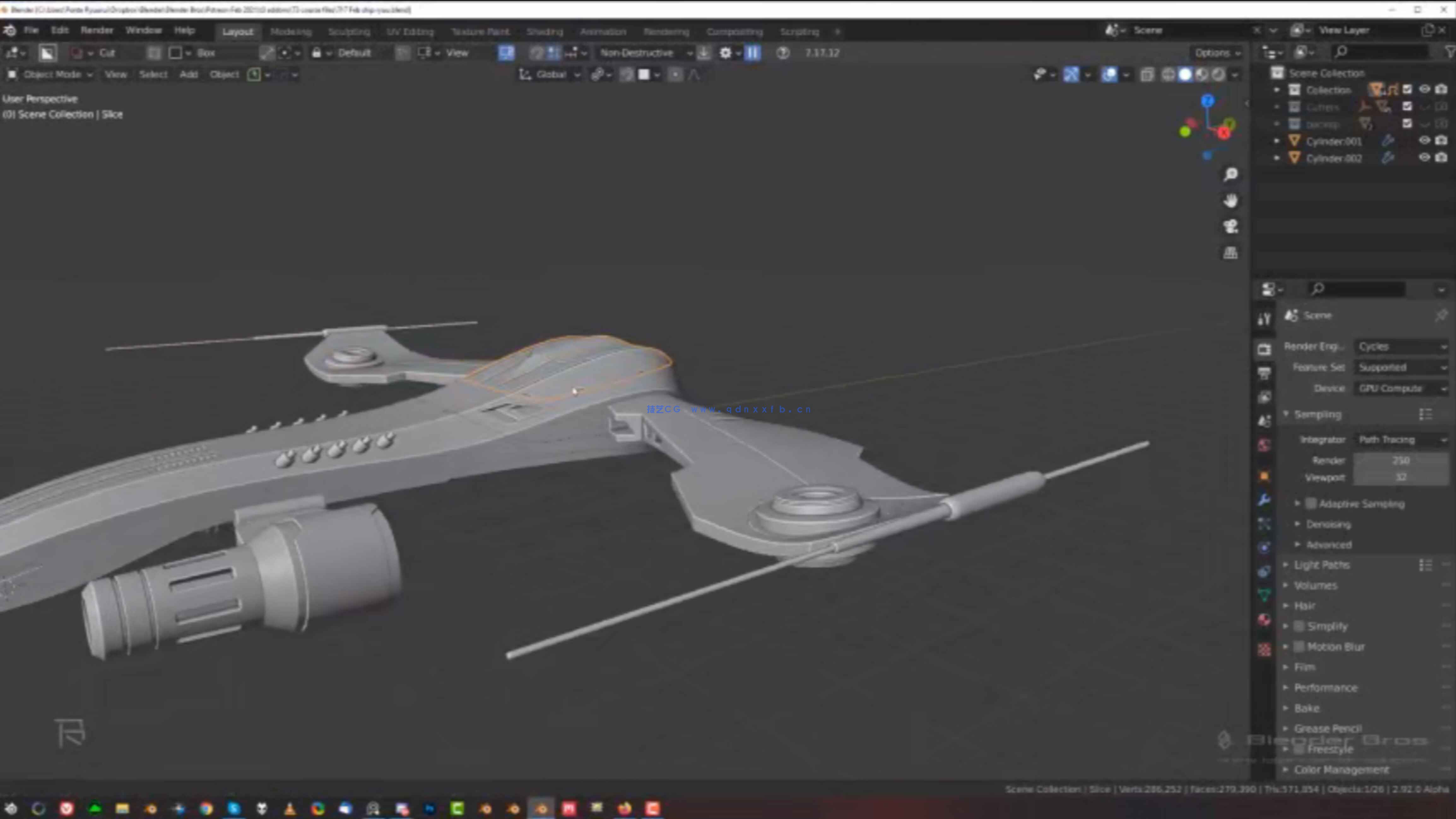Open the Render Engine dropdown showing Cycles
Viewport: 1456px width, 819px height.
[1402, 346]
